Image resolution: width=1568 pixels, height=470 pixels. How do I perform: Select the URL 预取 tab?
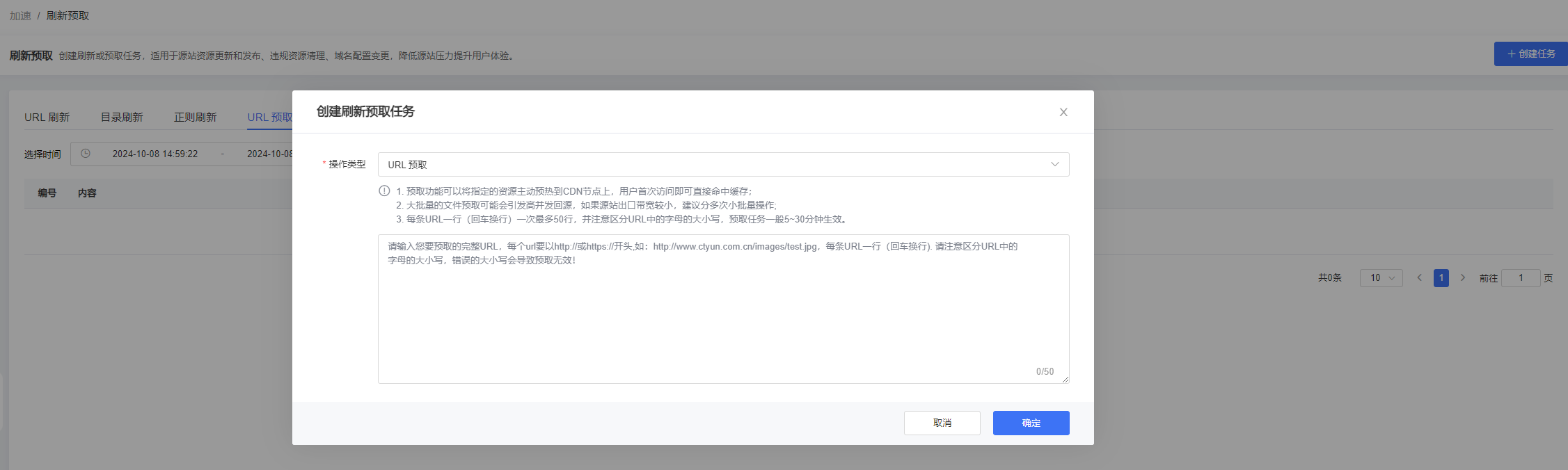click(270, 117)
